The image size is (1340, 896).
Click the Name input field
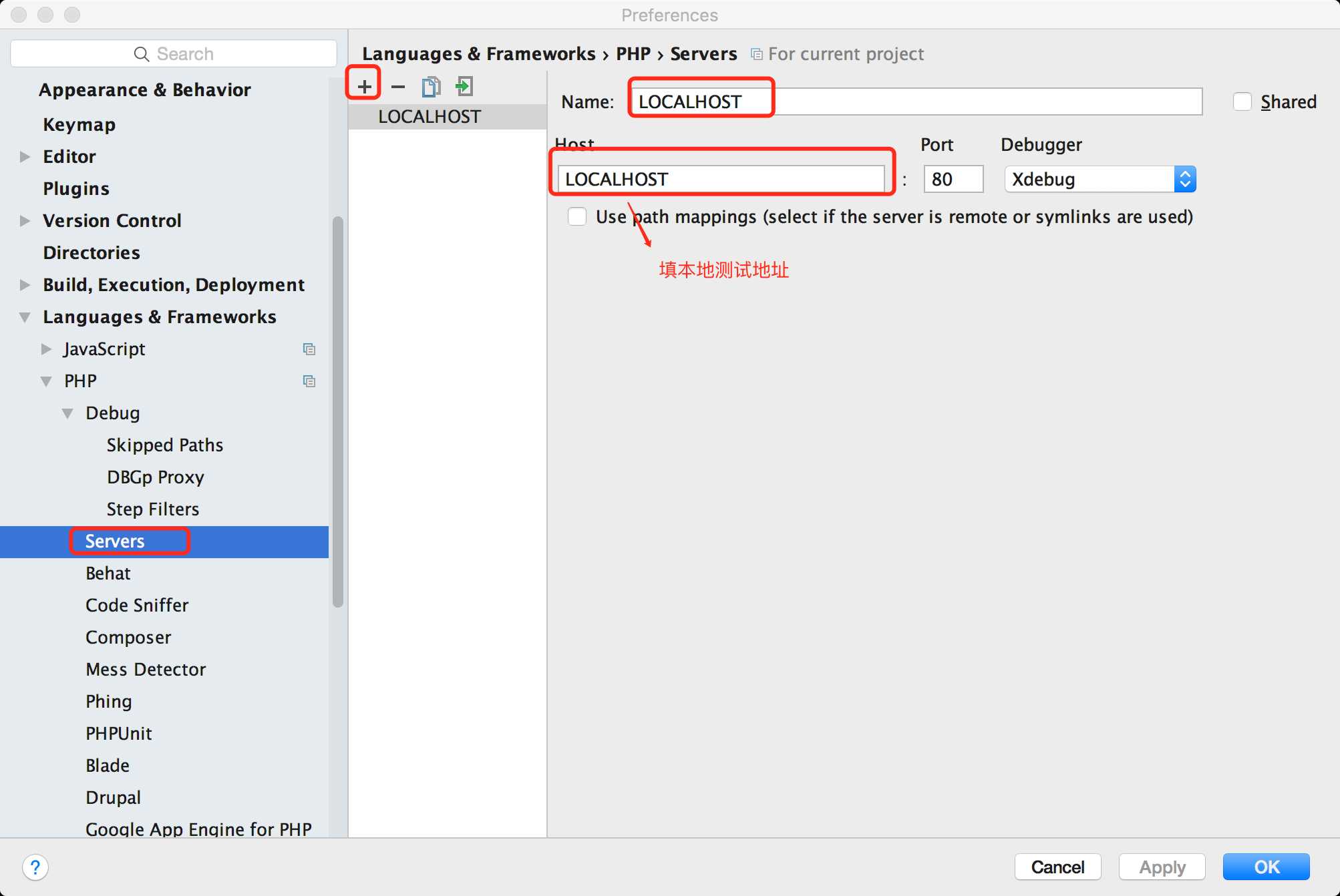coord(913,101)
